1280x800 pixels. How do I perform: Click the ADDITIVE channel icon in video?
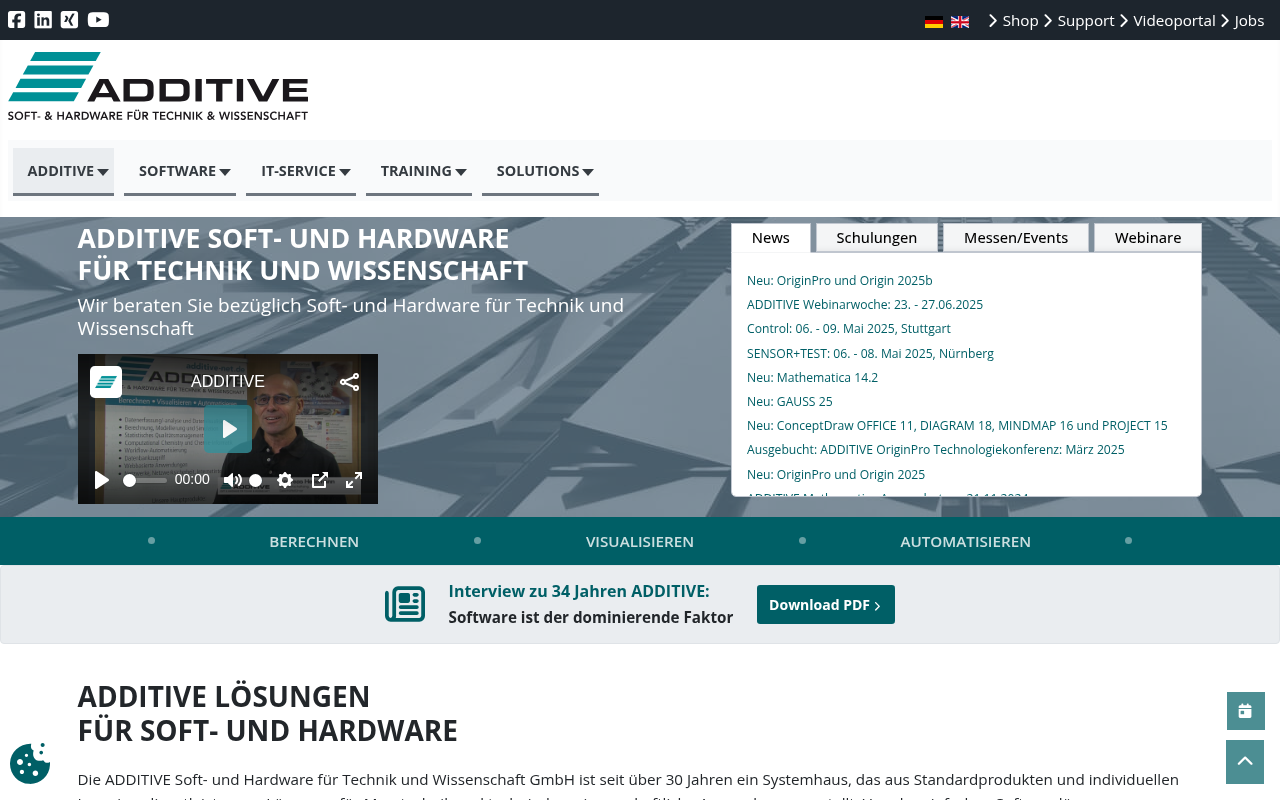[106, 382]
